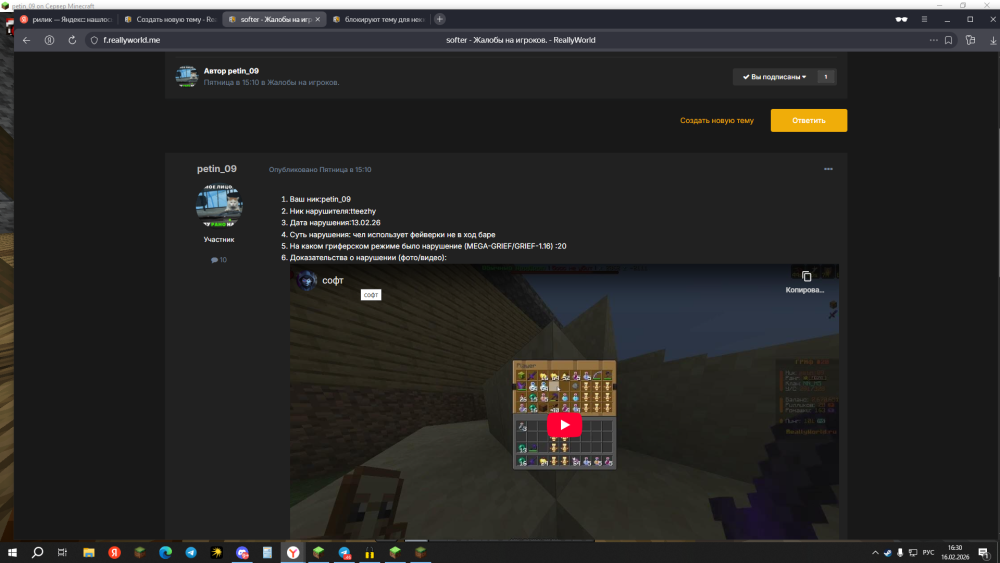Image resolution: width=1000 pixels, height=563 pixels.
Task: Open the 'Вы подписаны' subscription dropdown
Action: point(774,77)
